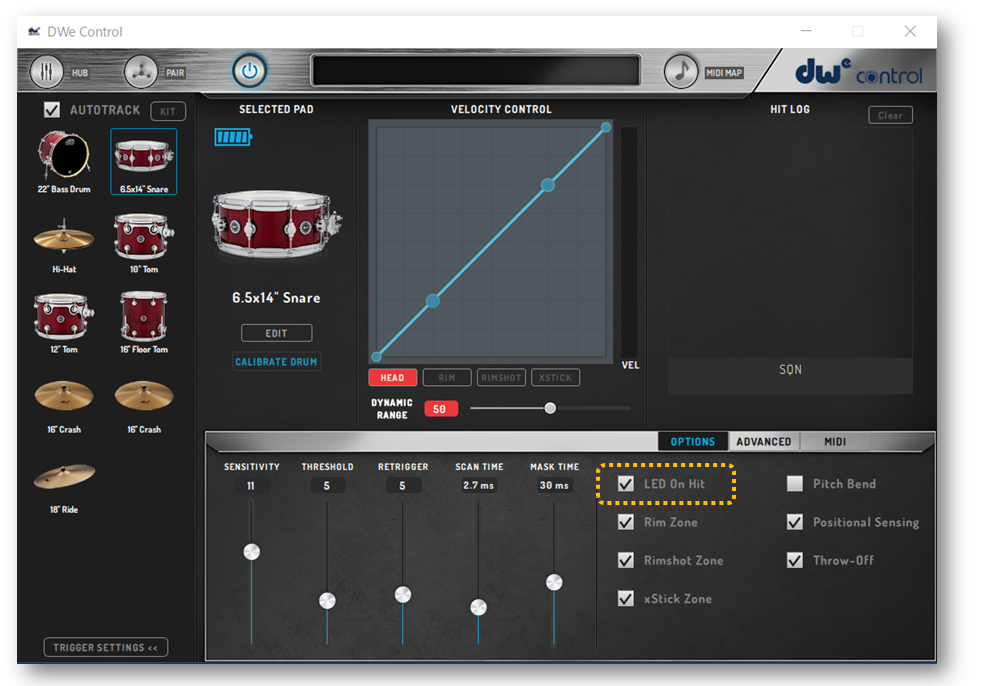Click the PAIR label

pos(176,73)
